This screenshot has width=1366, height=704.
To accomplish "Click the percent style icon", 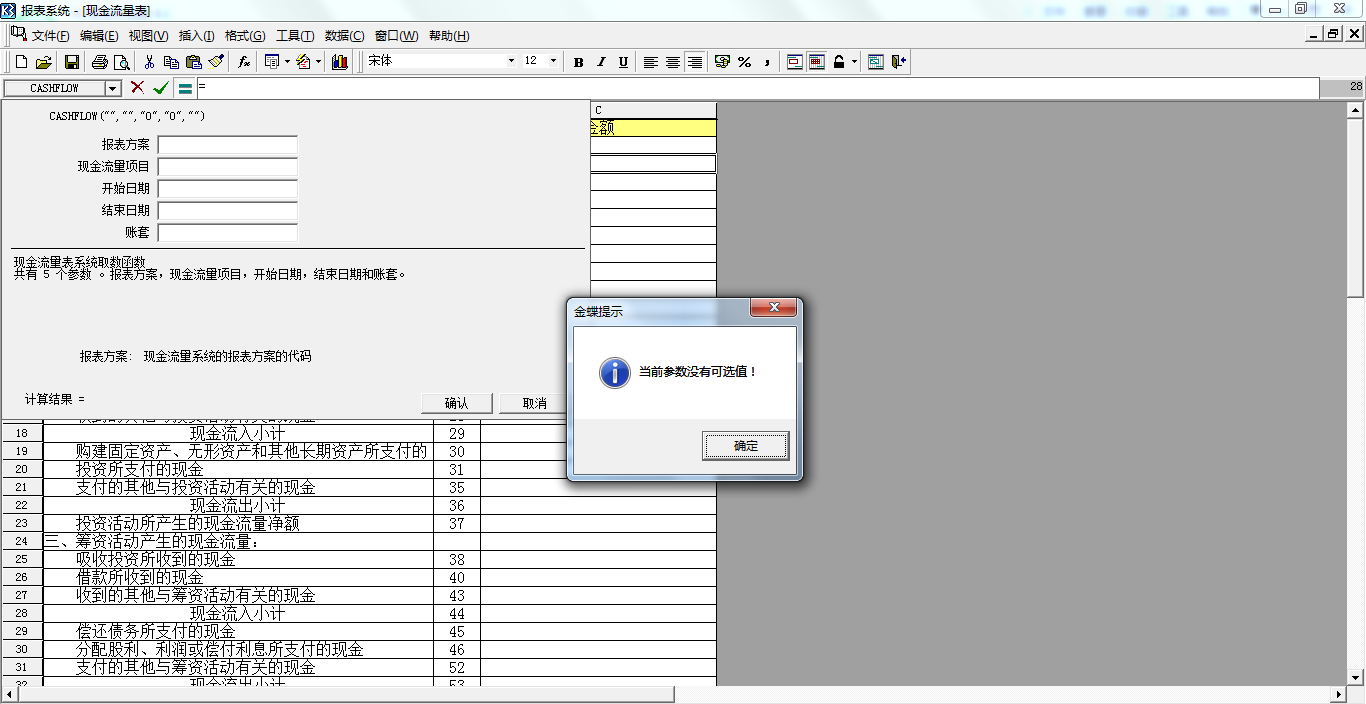I will pos(744,62).
